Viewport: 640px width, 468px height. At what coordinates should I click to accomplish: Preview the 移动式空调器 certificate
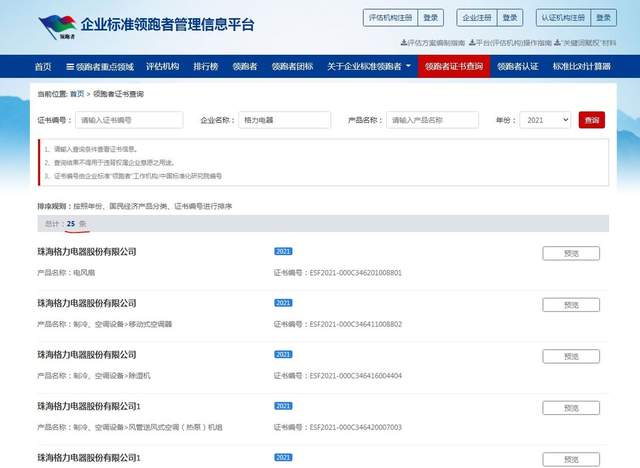coord(571,305)
